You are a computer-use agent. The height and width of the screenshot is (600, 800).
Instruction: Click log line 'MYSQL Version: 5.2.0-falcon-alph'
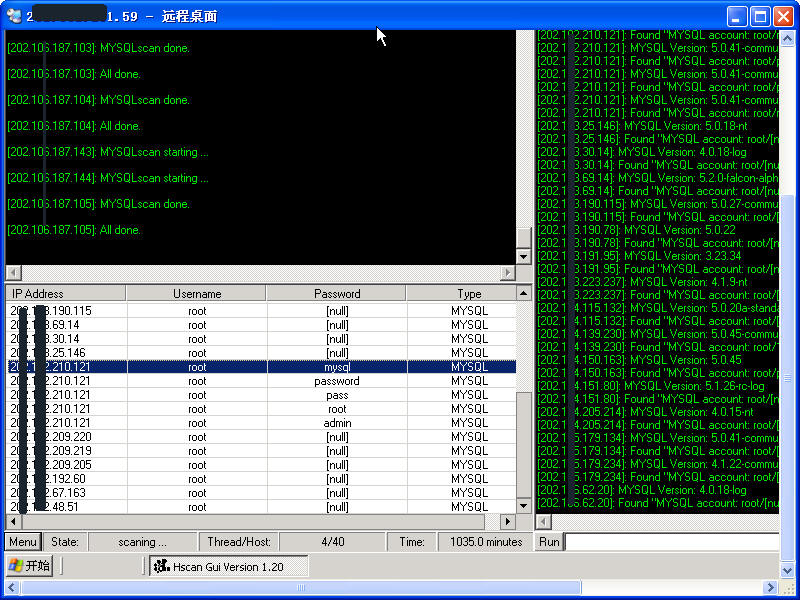pos(658,178)
